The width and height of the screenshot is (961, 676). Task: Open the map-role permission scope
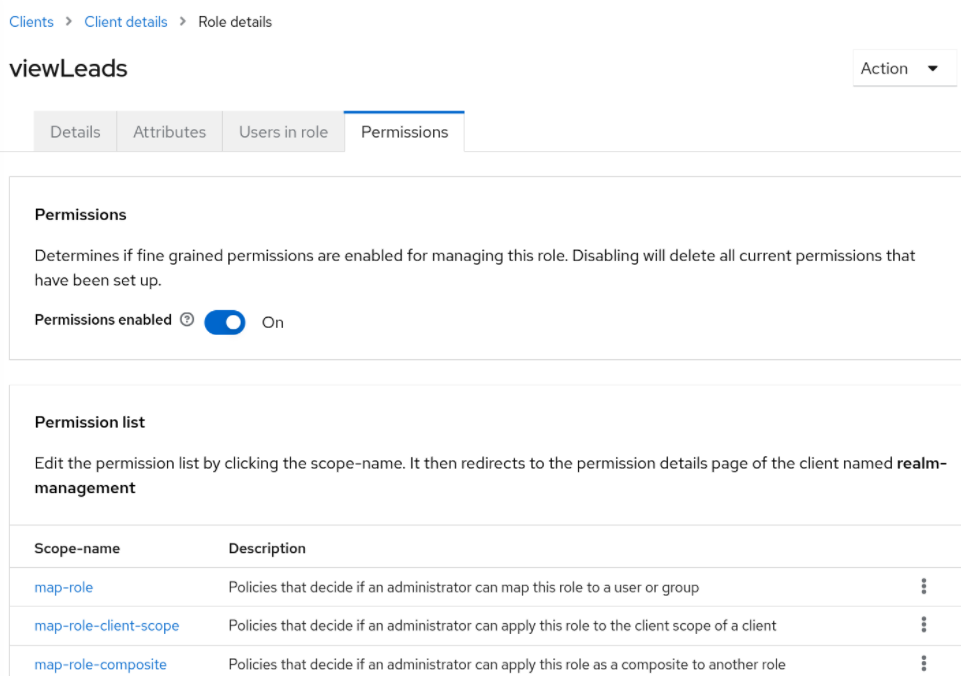pyautogui.click(x=63, y=587)
